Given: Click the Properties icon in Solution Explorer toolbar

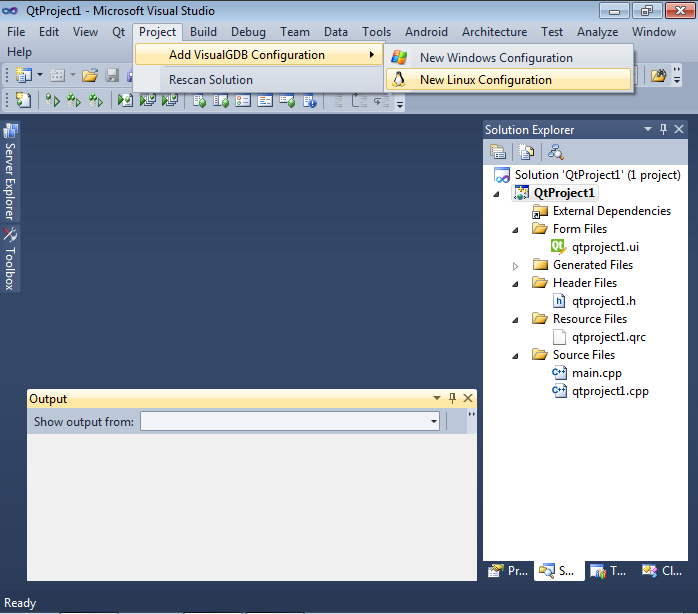Looking at the screenshot, I should pos(498,152).
